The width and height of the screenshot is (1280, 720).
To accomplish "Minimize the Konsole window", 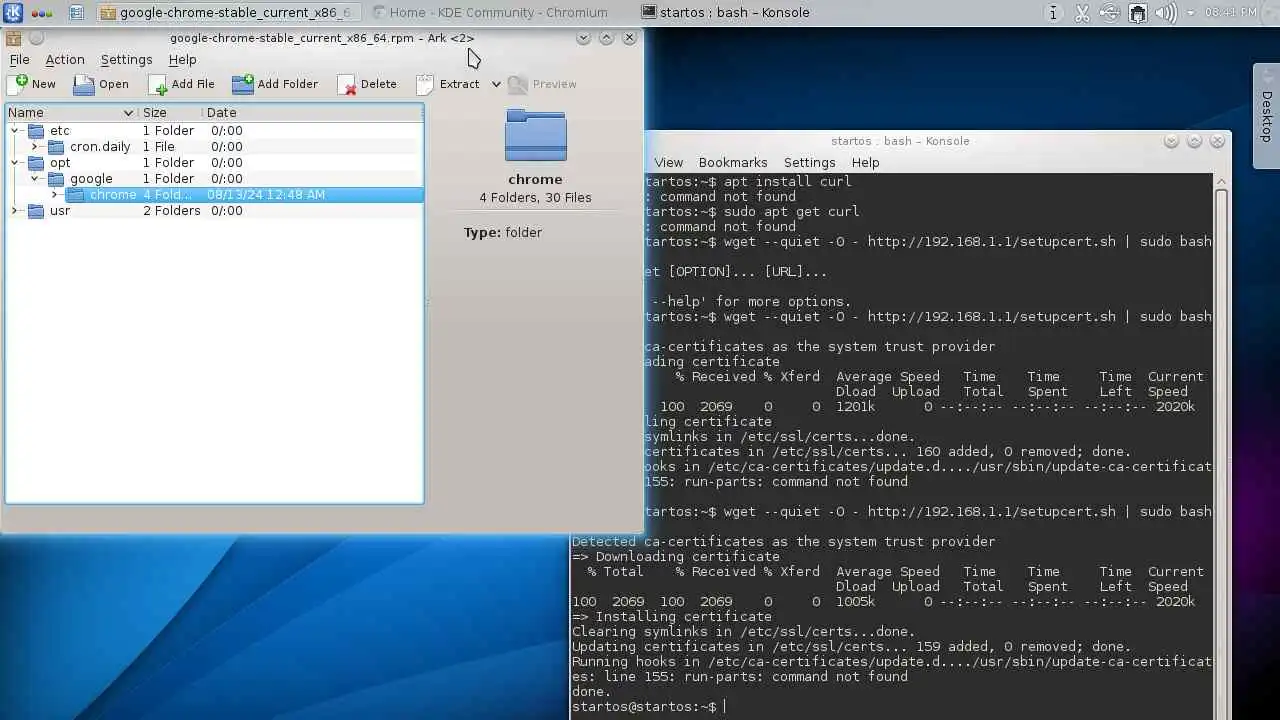I will click(x=1171, y=141).
